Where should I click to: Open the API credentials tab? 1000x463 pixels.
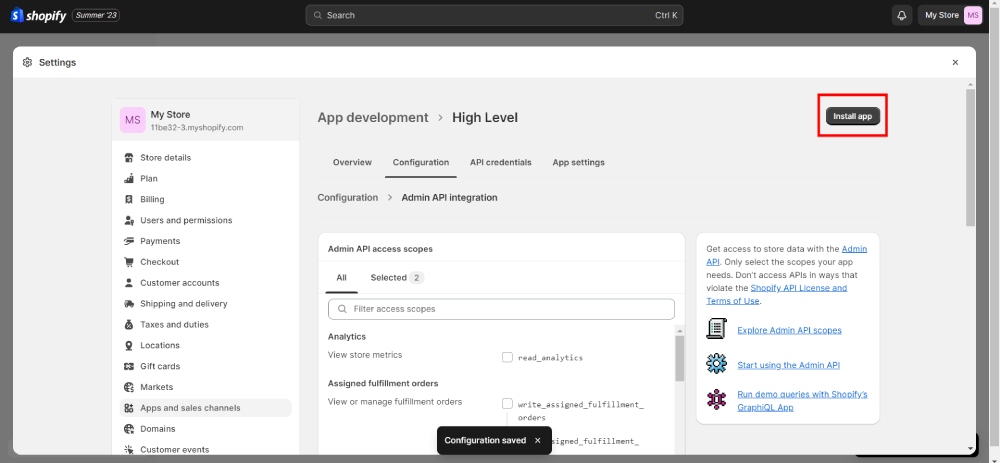point(501,163)
